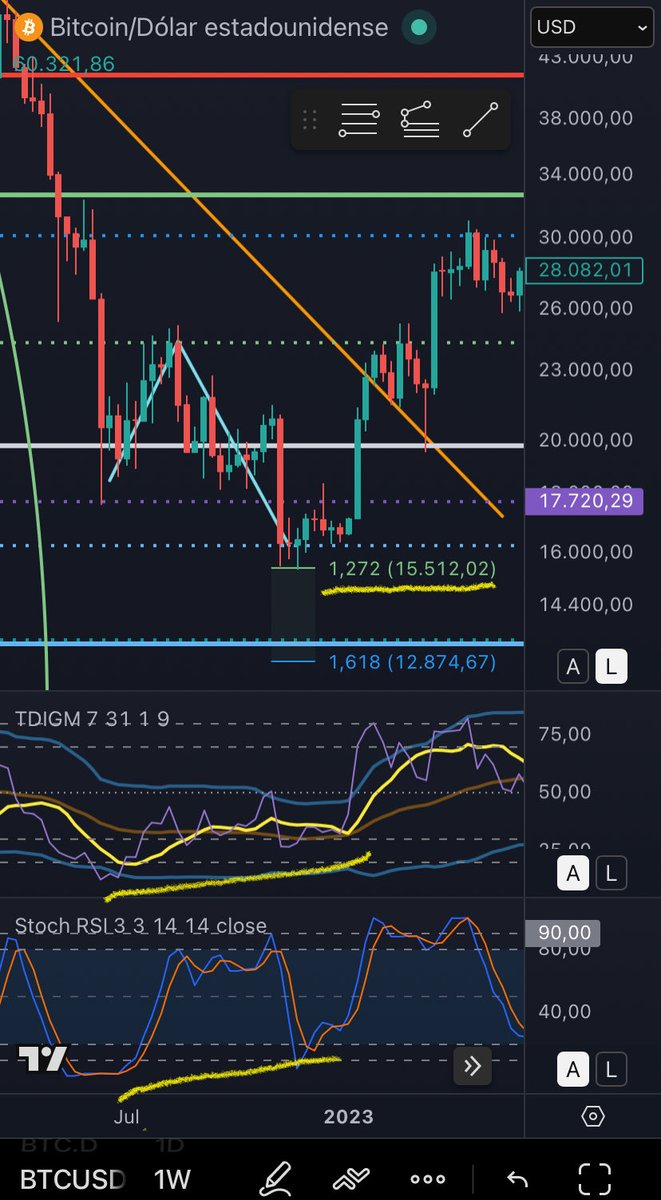Open the drawing tools pencil icon

pos(277,1177)
